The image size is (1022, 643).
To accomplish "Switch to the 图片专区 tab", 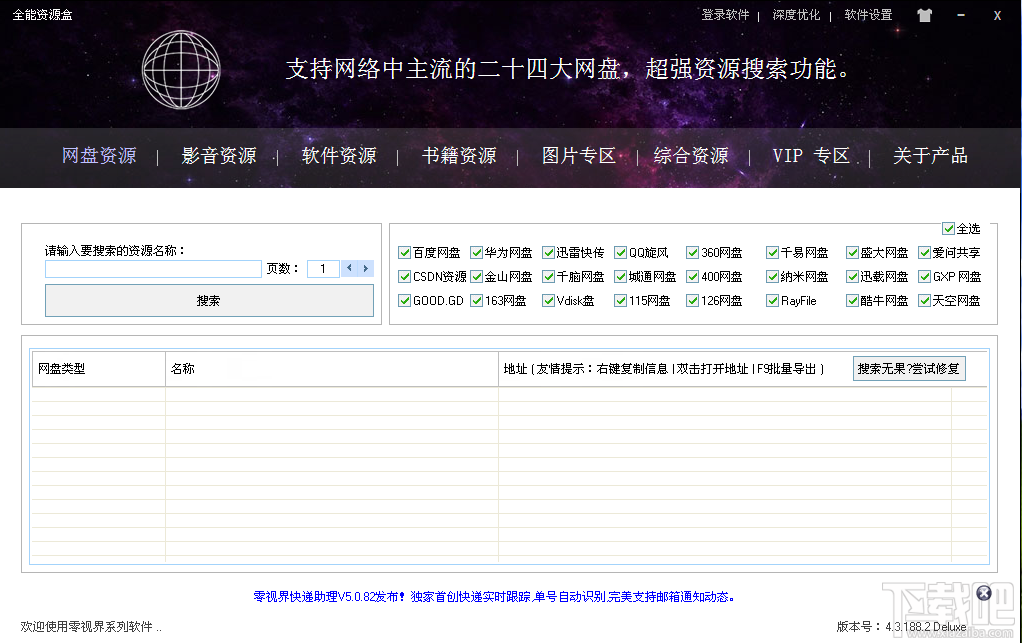I will (579, 156).
